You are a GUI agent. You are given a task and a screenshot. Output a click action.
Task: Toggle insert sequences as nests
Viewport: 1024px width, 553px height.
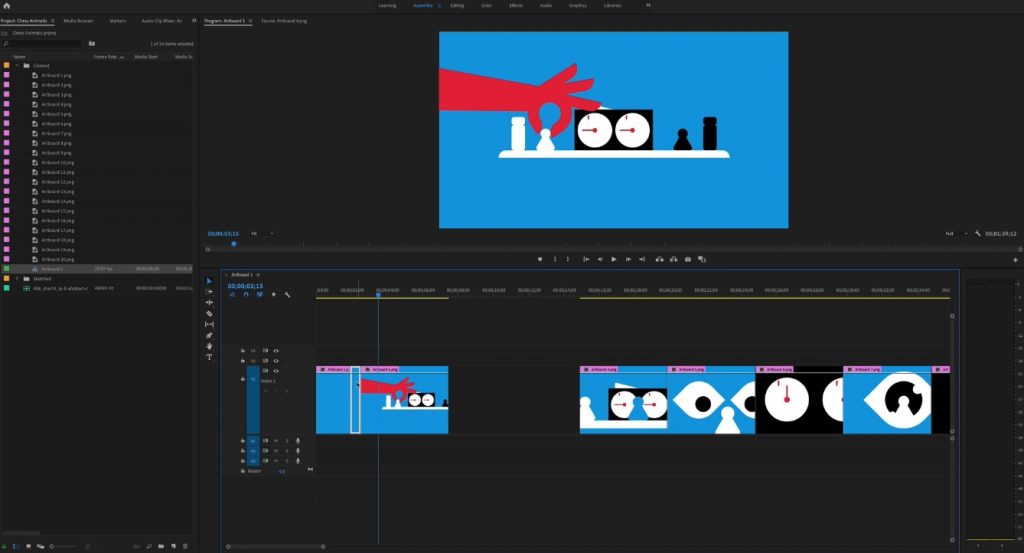[232, 294]
